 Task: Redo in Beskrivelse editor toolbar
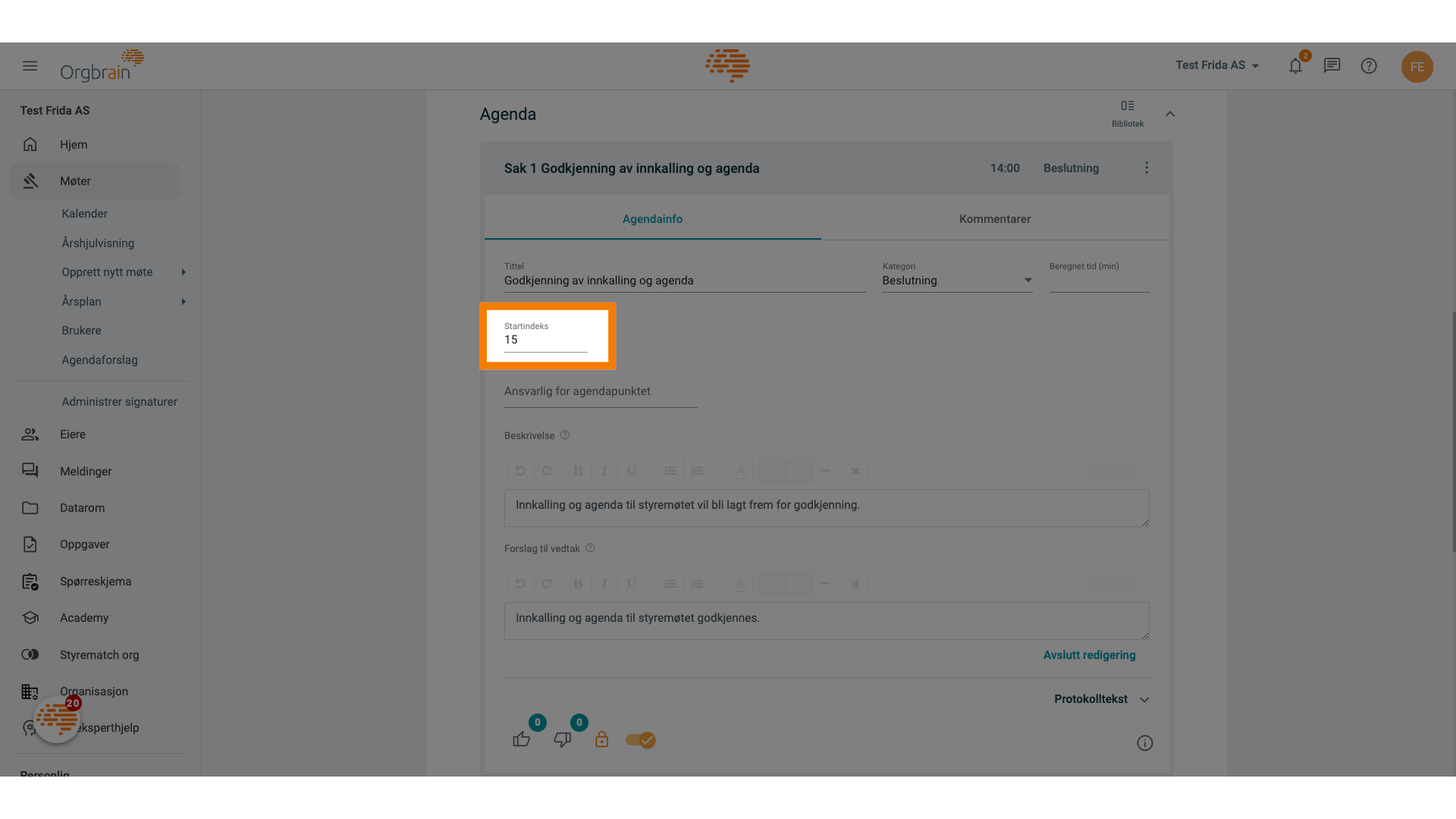[547, 471]
